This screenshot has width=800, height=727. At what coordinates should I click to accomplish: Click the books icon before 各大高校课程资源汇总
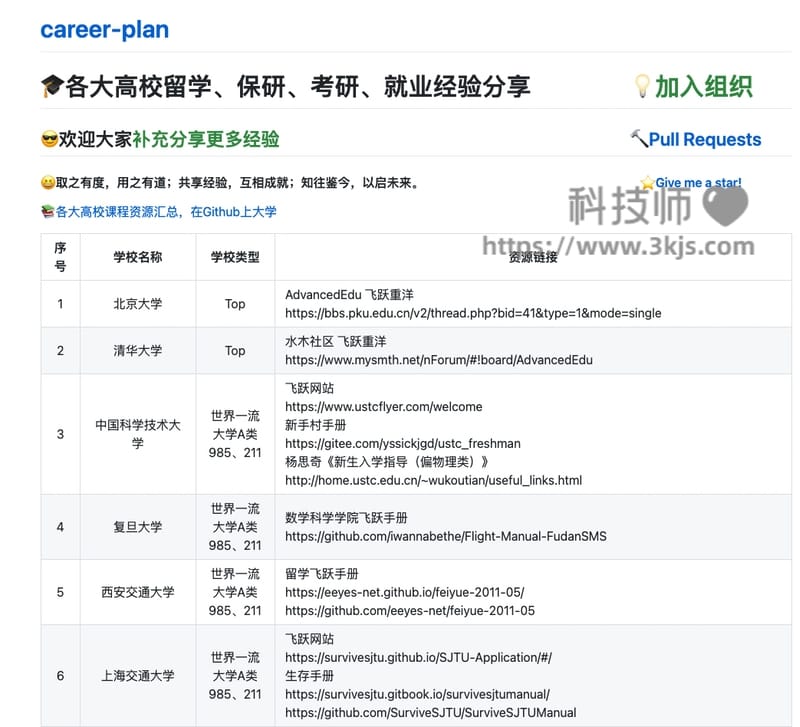click(x=48, y=211)
